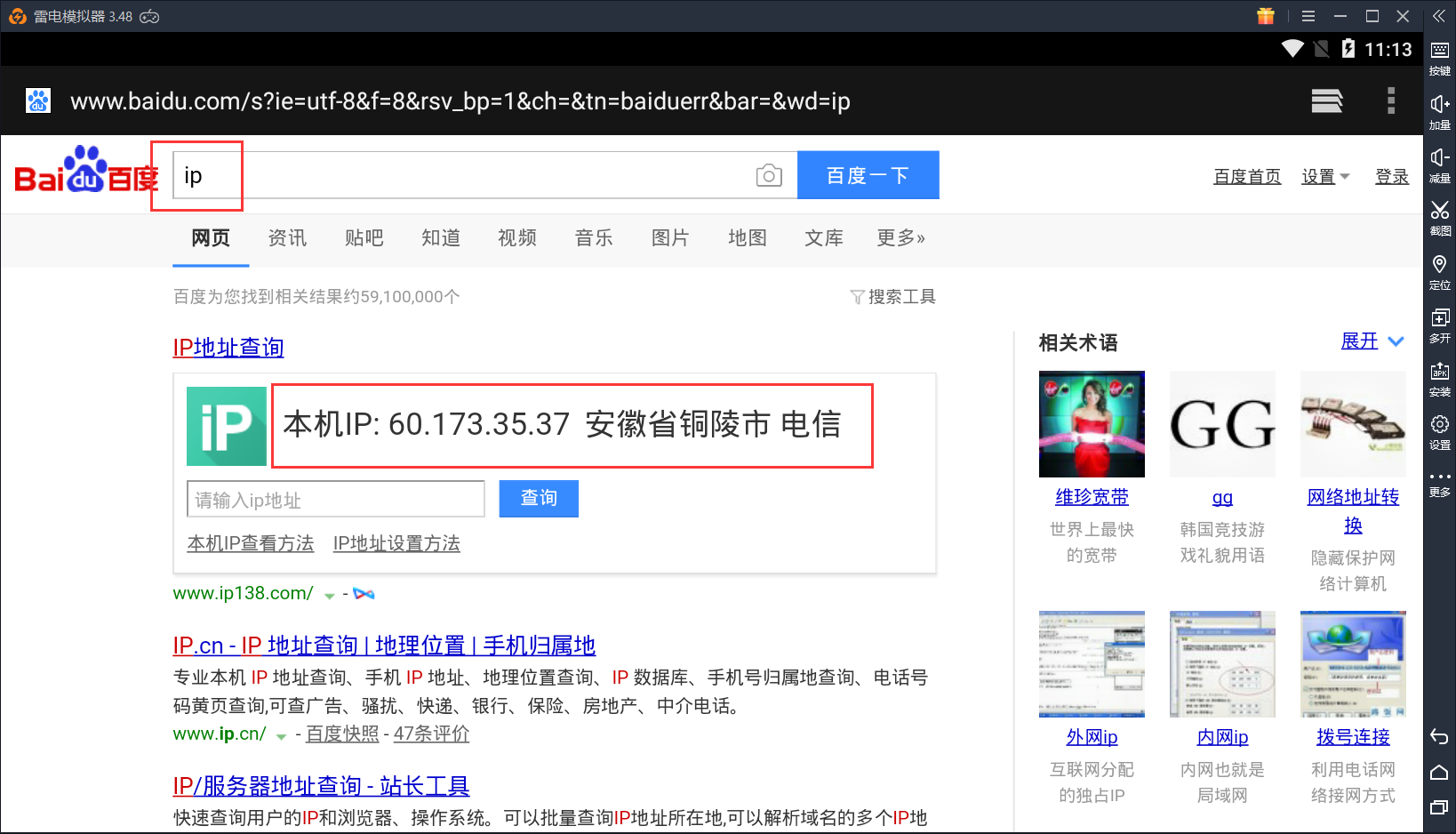
Task: Click the 查询 IP lookup button
Action: pyautogui.click(x=539, y=499)
